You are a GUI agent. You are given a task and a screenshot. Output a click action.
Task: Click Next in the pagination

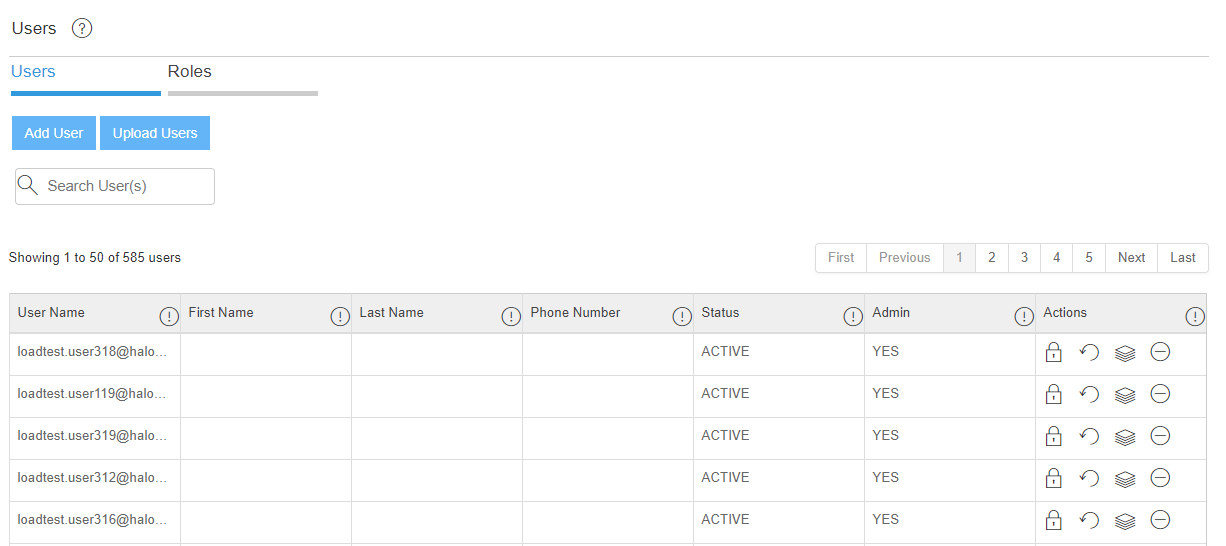click(x=1131, y=258)
